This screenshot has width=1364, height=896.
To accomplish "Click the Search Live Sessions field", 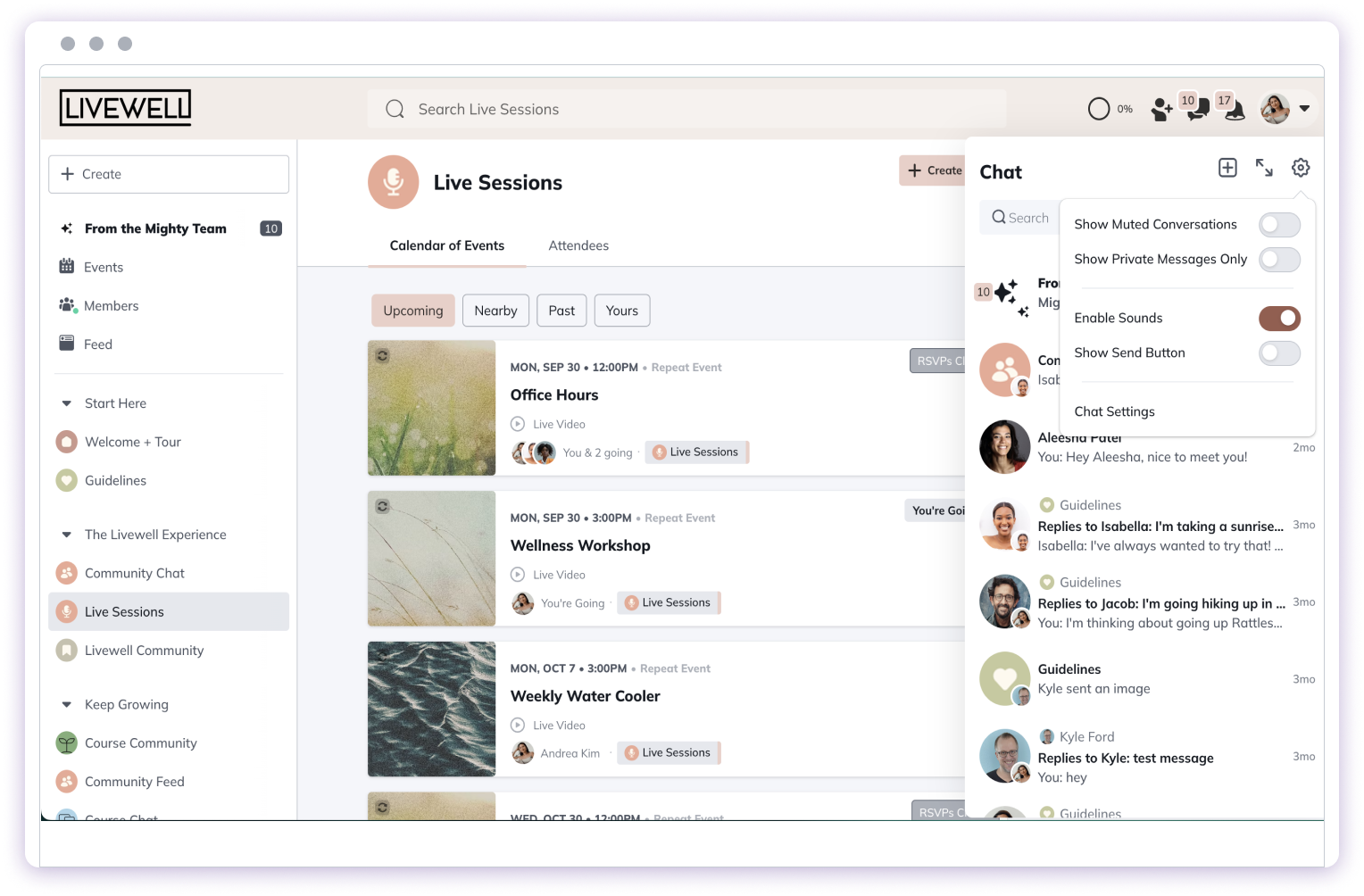I will click(x=686, y=109).
